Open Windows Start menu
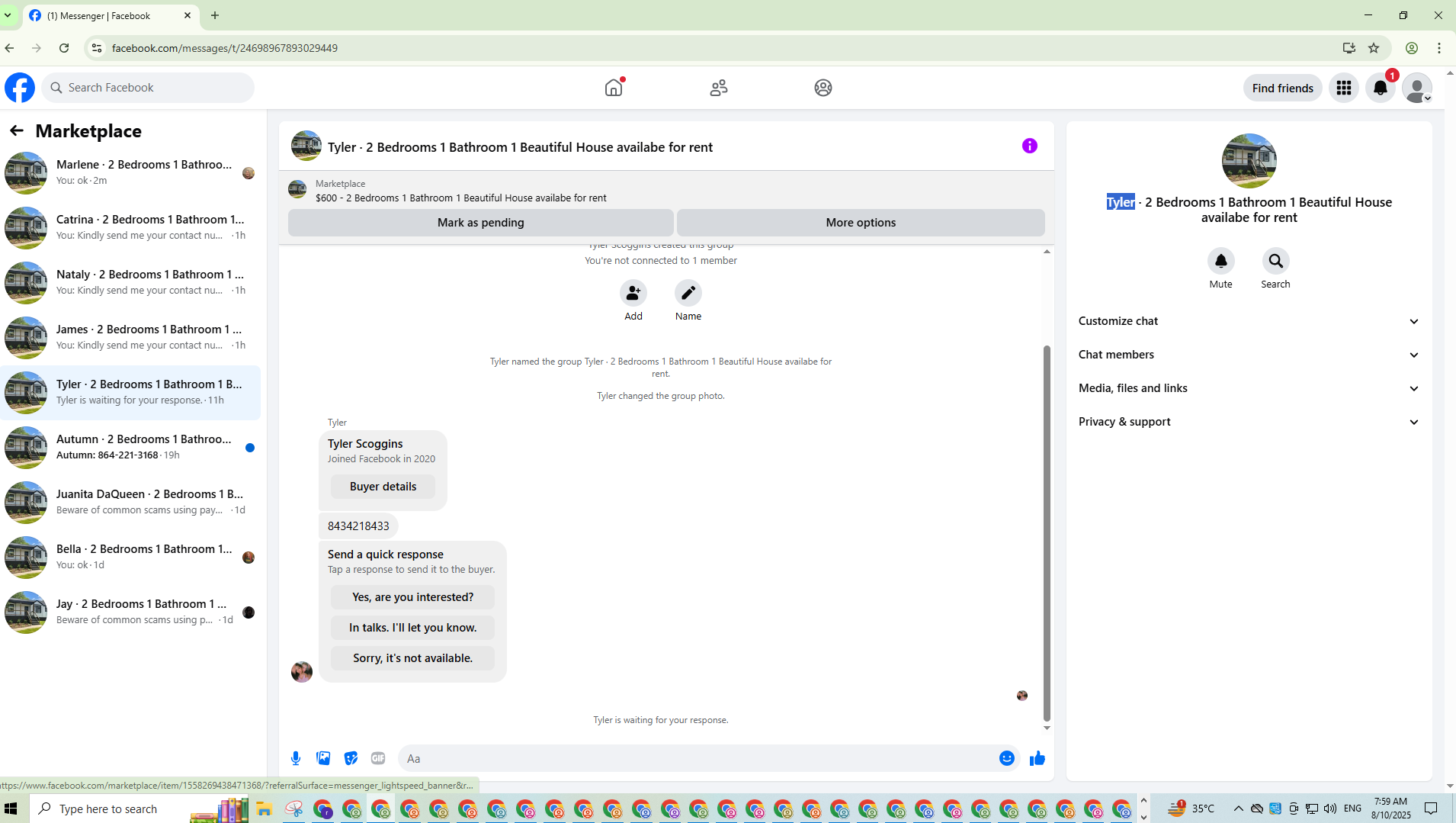Image resolution: width=1456 pixels, height=823 pixels. (11, 809)
